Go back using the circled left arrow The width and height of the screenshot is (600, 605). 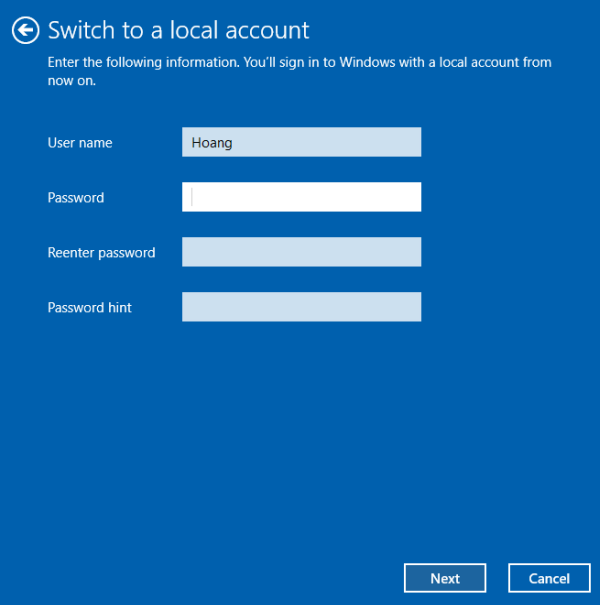tap(26, 31)
